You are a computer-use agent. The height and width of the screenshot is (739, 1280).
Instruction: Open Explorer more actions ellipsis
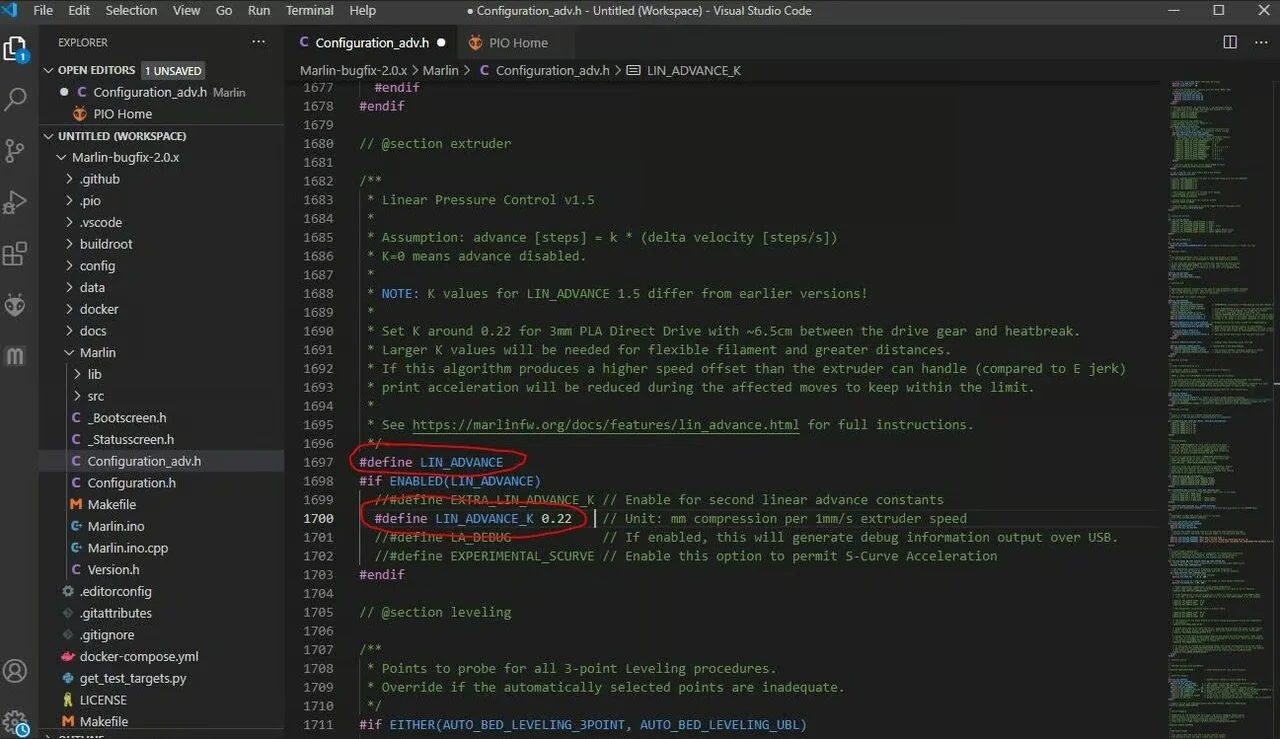point(259,43)
